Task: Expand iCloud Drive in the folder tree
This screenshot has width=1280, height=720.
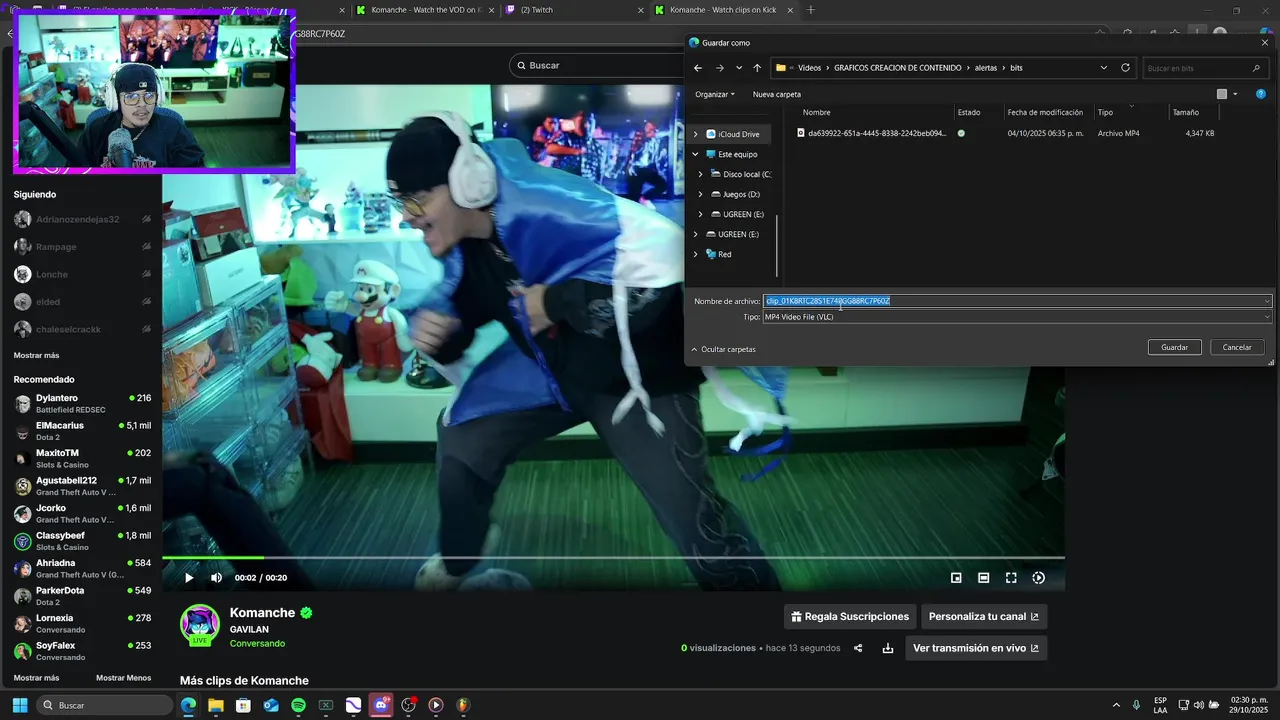Action: click(696, 134)
